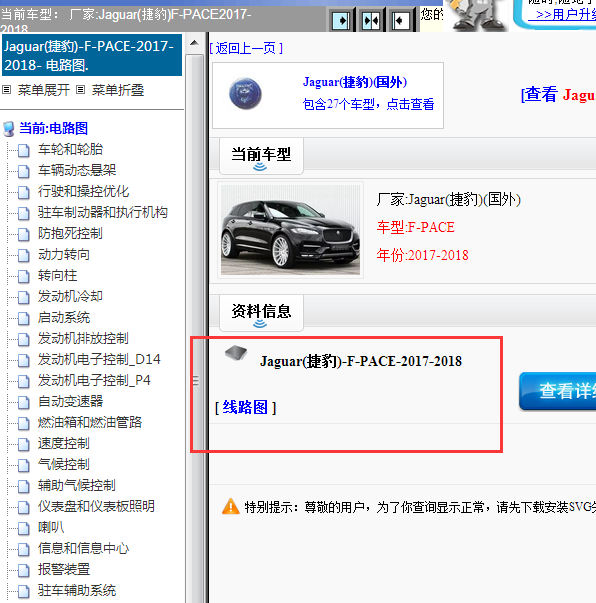Click page icon beside 启动系统

tap(24, 318)
